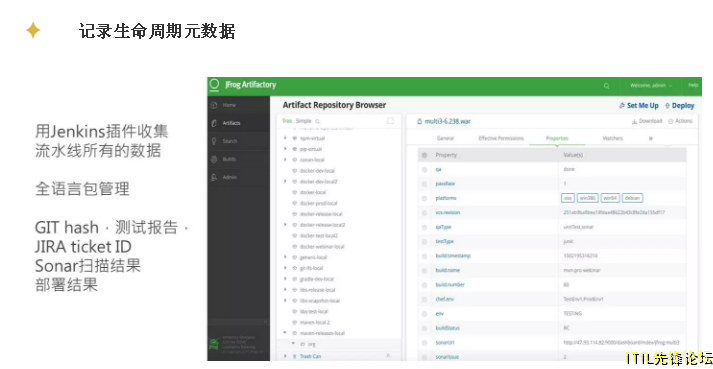Viewport: 713px width, 369px height.
Task: Expand the docker-release-local2 node
Action: 285,225
